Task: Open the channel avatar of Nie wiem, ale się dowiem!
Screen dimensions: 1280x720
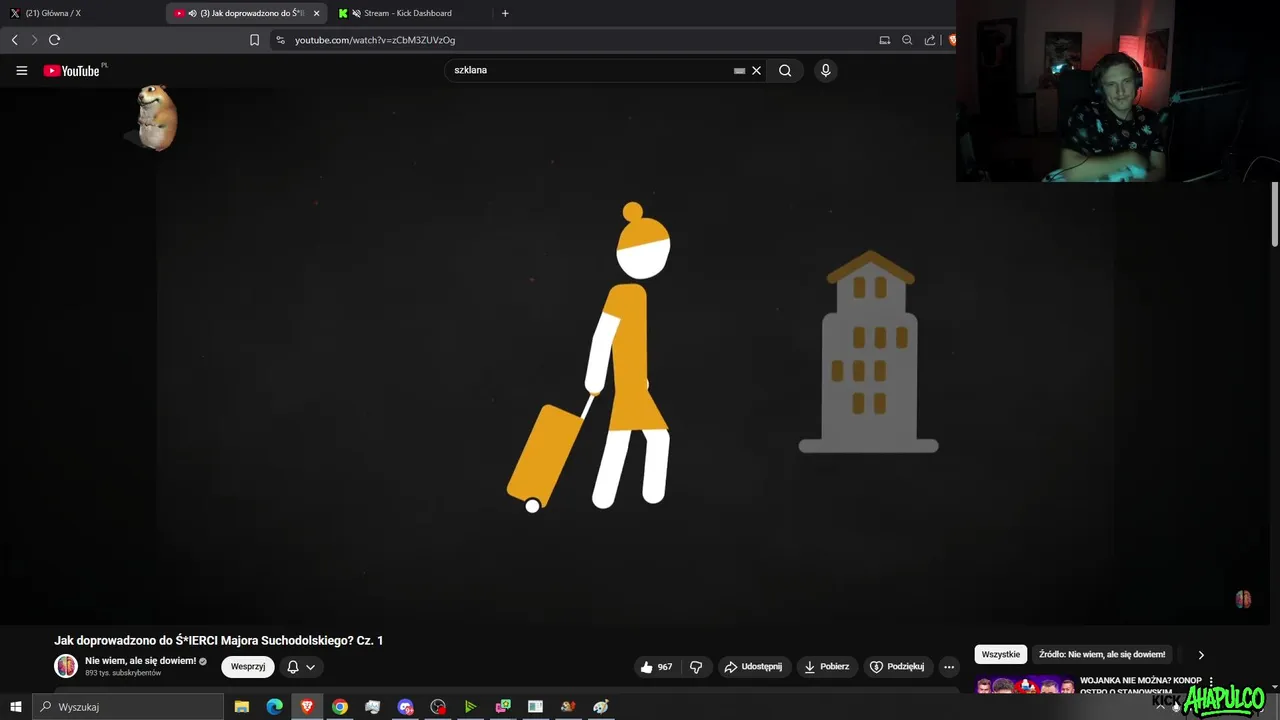Action: click(66, 666)
